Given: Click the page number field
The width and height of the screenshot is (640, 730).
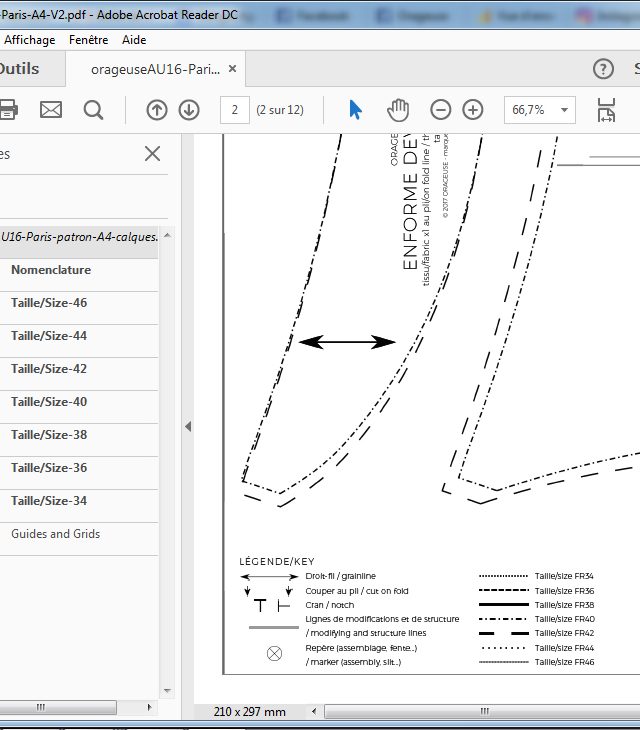Looking at the screenshot, I should pyautogui.click(x=235, y=110).
